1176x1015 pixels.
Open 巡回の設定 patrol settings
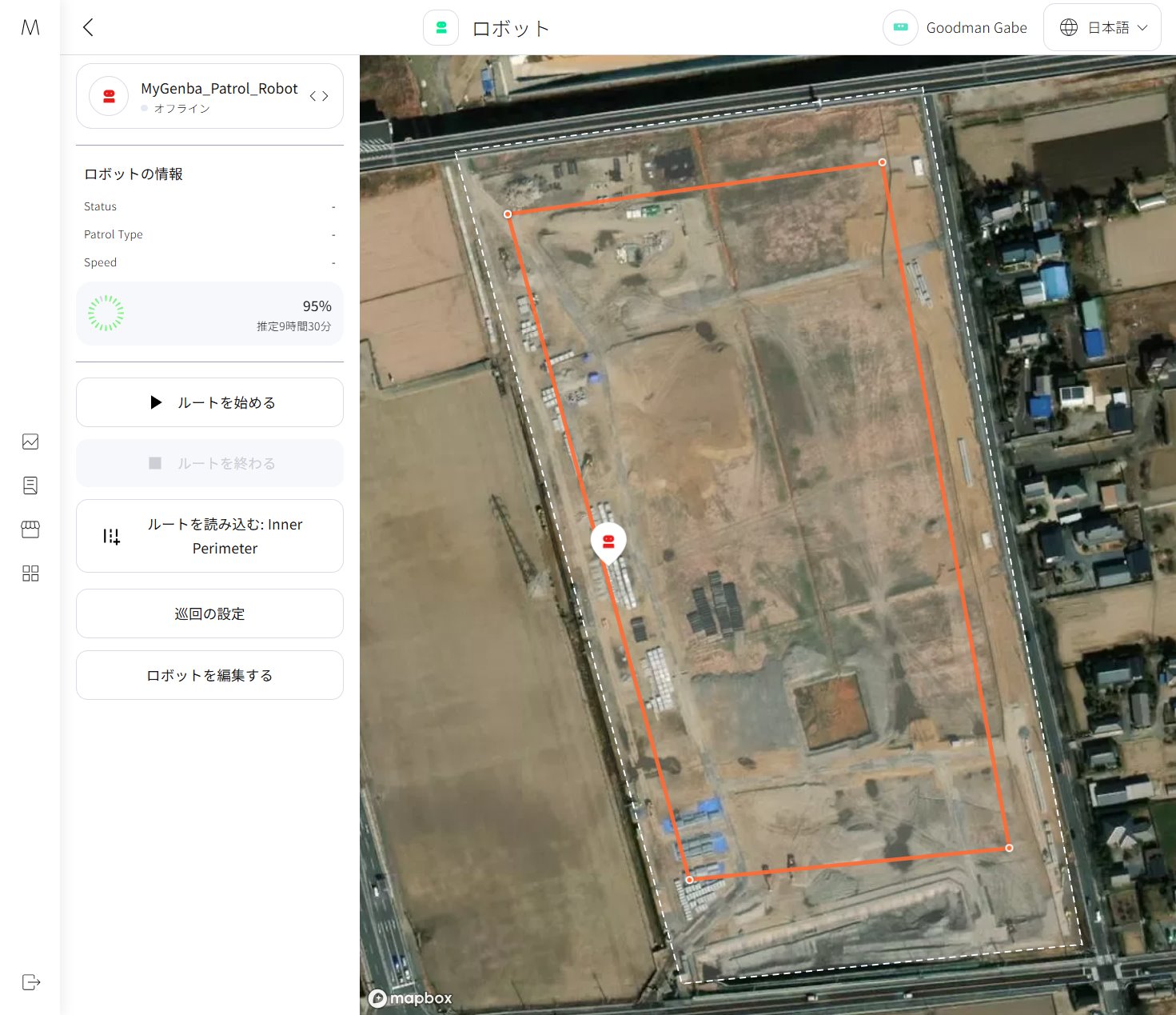pyautogui.click(x=209, y=613)
